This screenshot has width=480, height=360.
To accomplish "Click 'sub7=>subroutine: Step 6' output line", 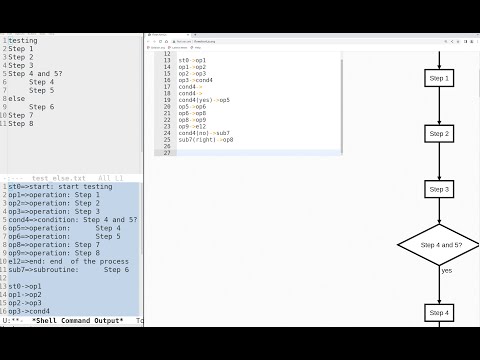I will [68, 270].
